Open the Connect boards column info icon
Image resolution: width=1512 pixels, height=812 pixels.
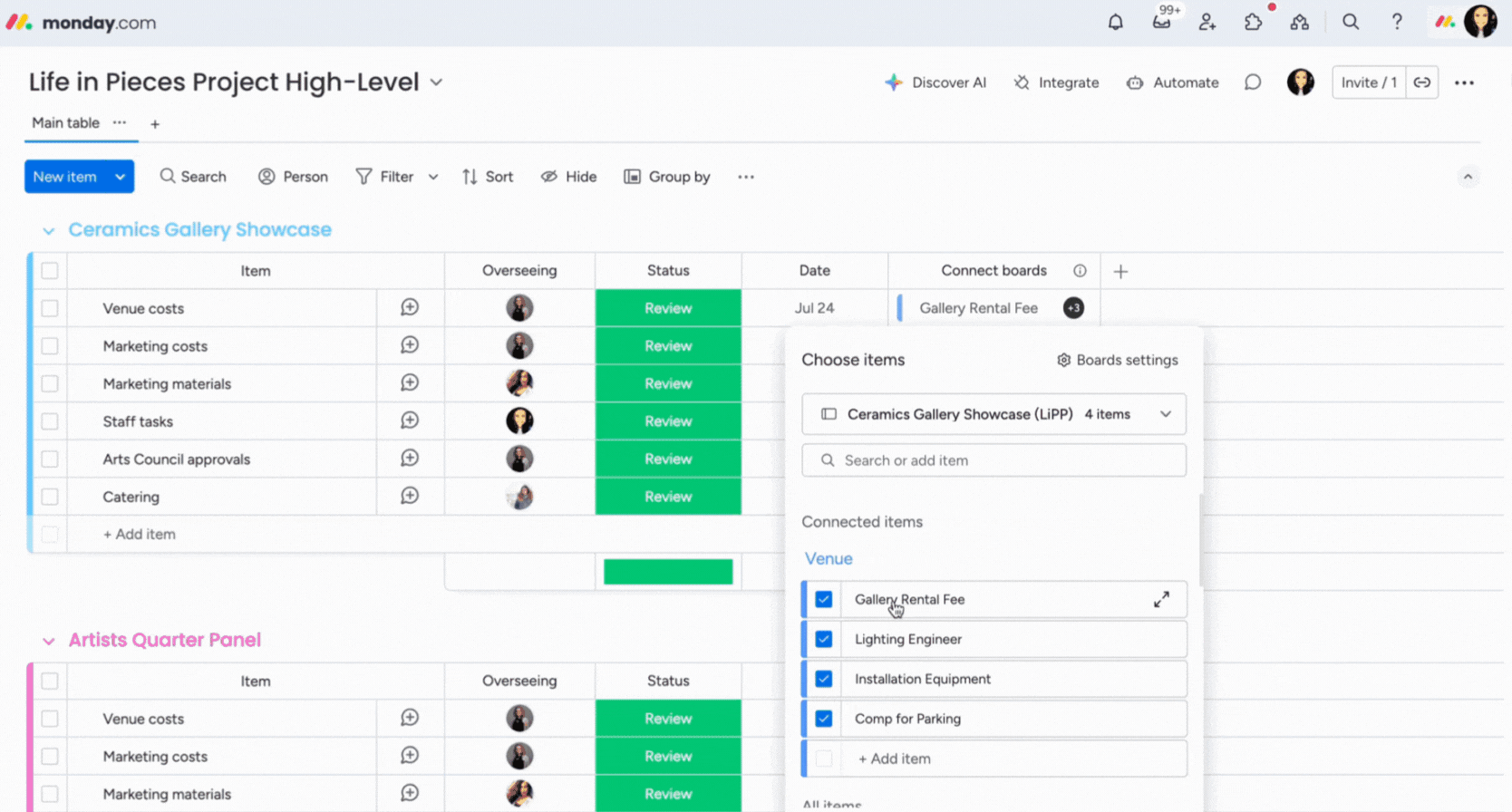click(1080, 271)
